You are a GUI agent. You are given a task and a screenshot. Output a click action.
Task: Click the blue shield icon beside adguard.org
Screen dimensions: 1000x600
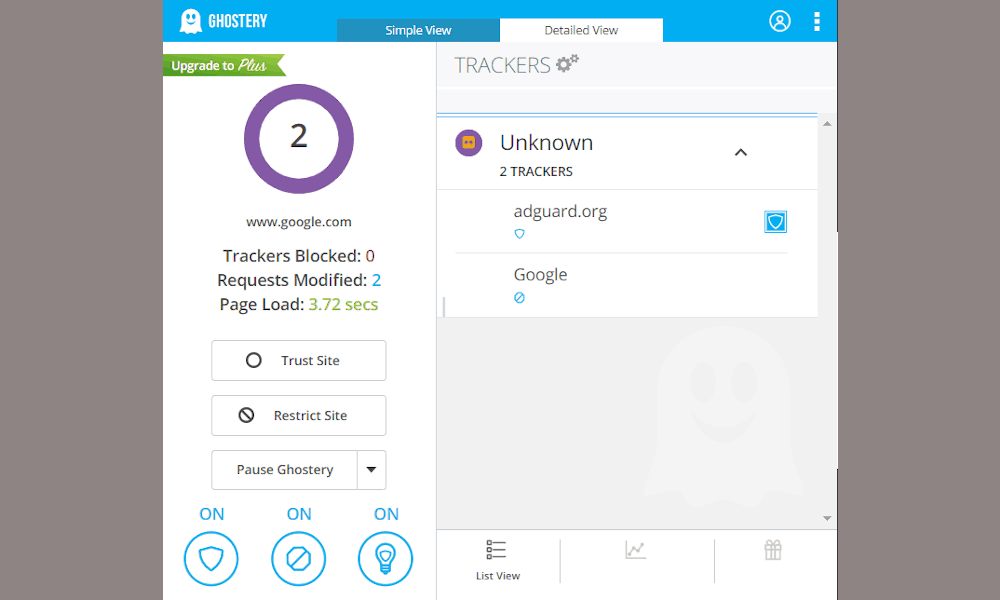point(775,222)
